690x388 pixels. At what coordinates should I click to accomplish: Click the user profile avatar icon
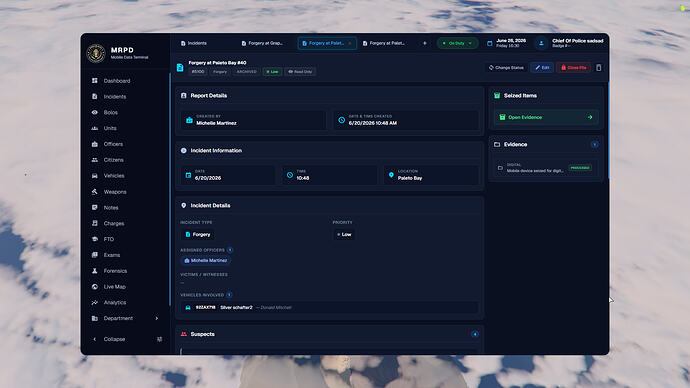(541, 43)
